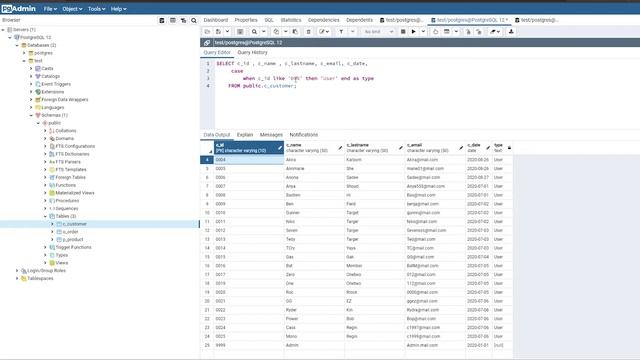640x360 pixels.
Task: Click the Commit transaction icon
Action: [468, 32]
